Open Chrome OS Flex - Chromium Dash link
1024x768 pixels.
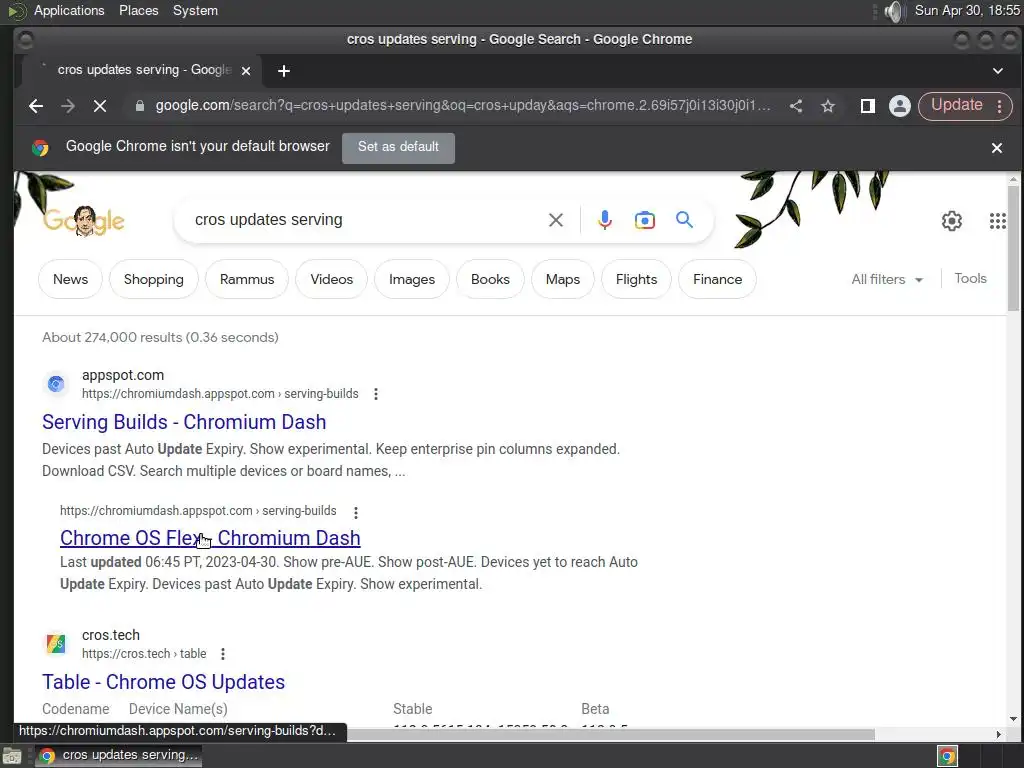210,538
